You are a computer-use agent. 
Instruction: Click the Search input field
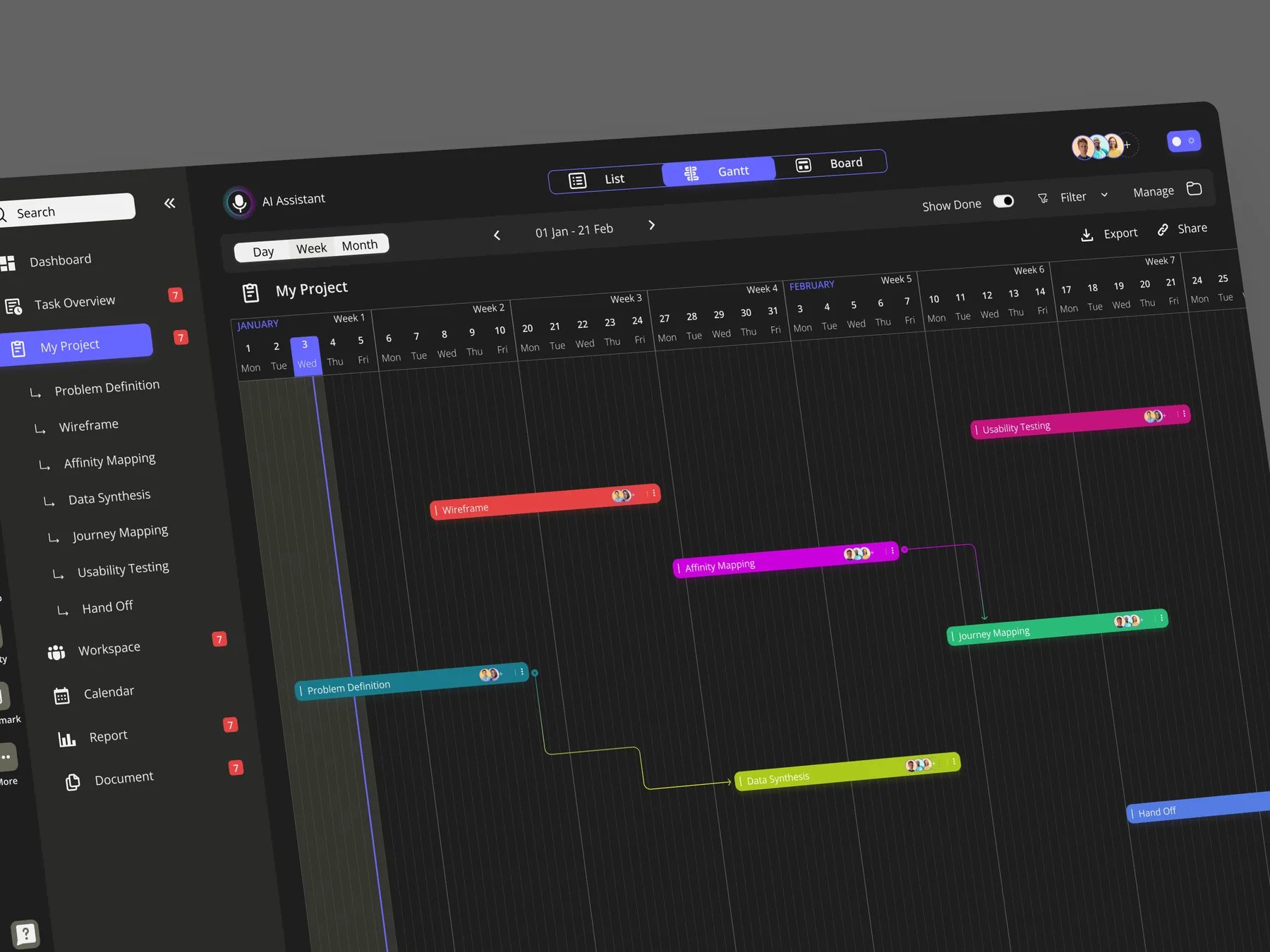(x=67, y=210)
